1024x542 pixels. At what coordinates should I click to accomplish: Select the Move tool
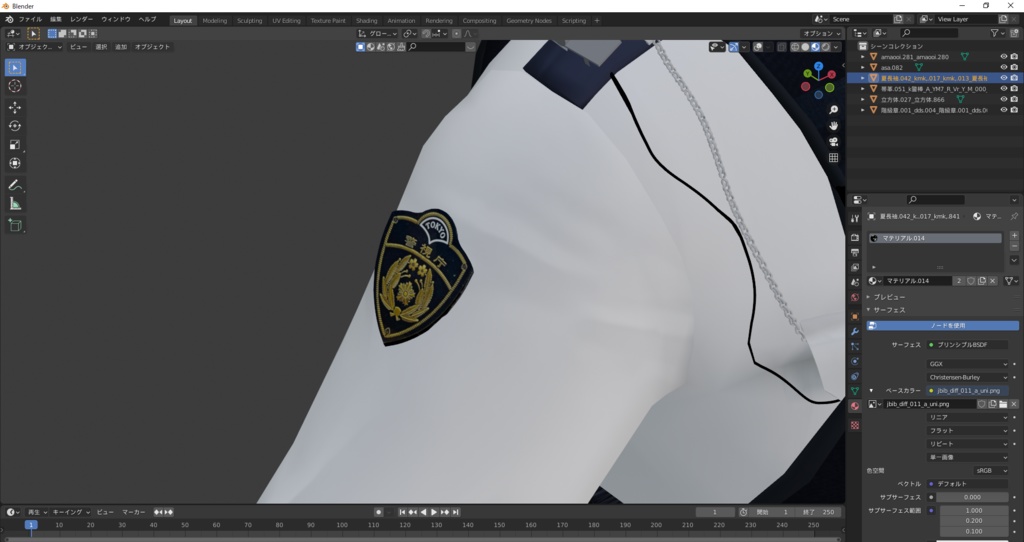(15, 107)
